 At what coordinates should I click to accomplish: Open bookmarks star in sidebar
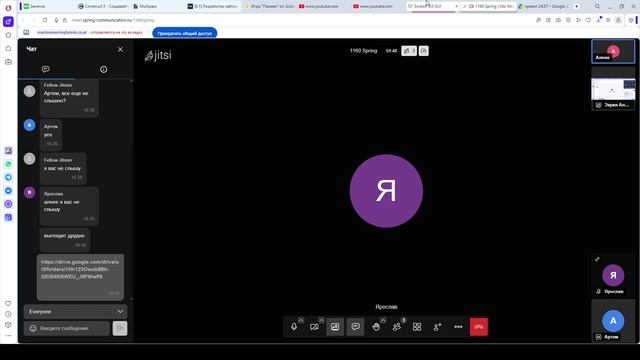click(8, 35)
